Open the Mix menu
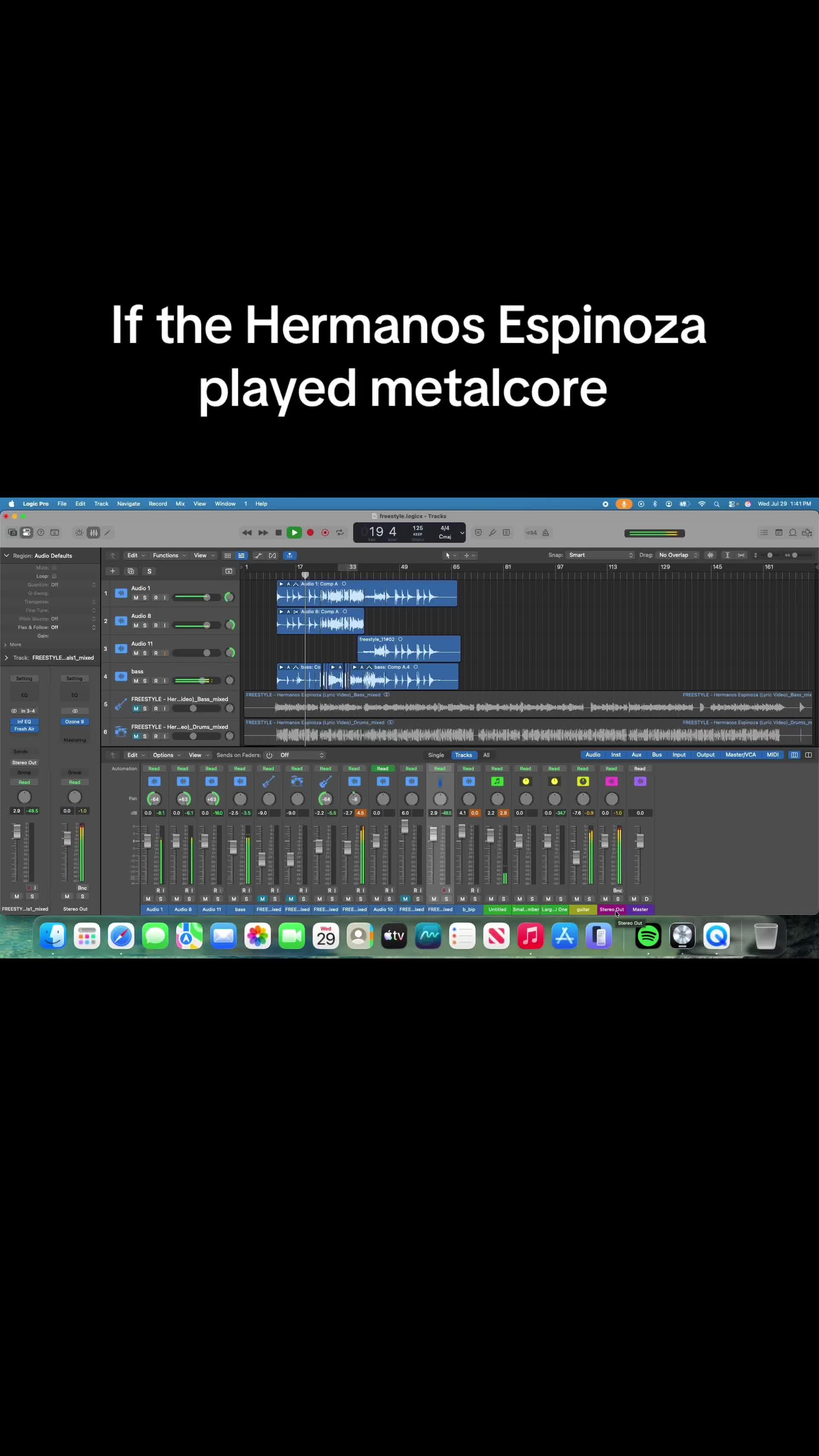Viewport: 819px width, 1456px height. pyautogui.click(x=180, y=504)
